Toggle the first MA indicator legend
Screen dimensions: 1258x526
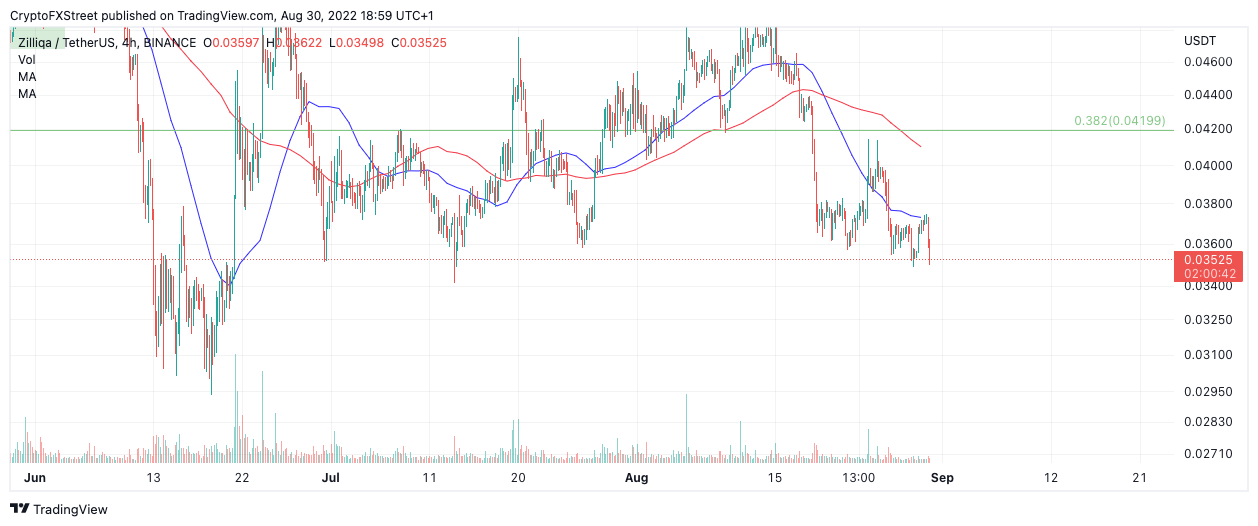[27, 77]
